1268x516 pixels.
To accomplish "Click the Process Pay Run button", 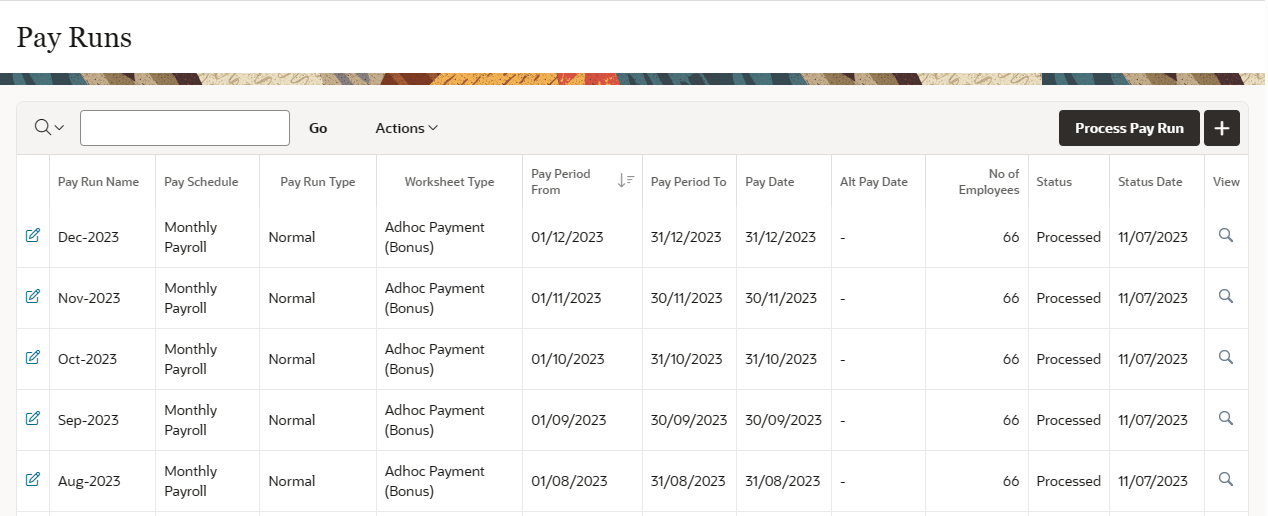I will [x=1129, y=128].
